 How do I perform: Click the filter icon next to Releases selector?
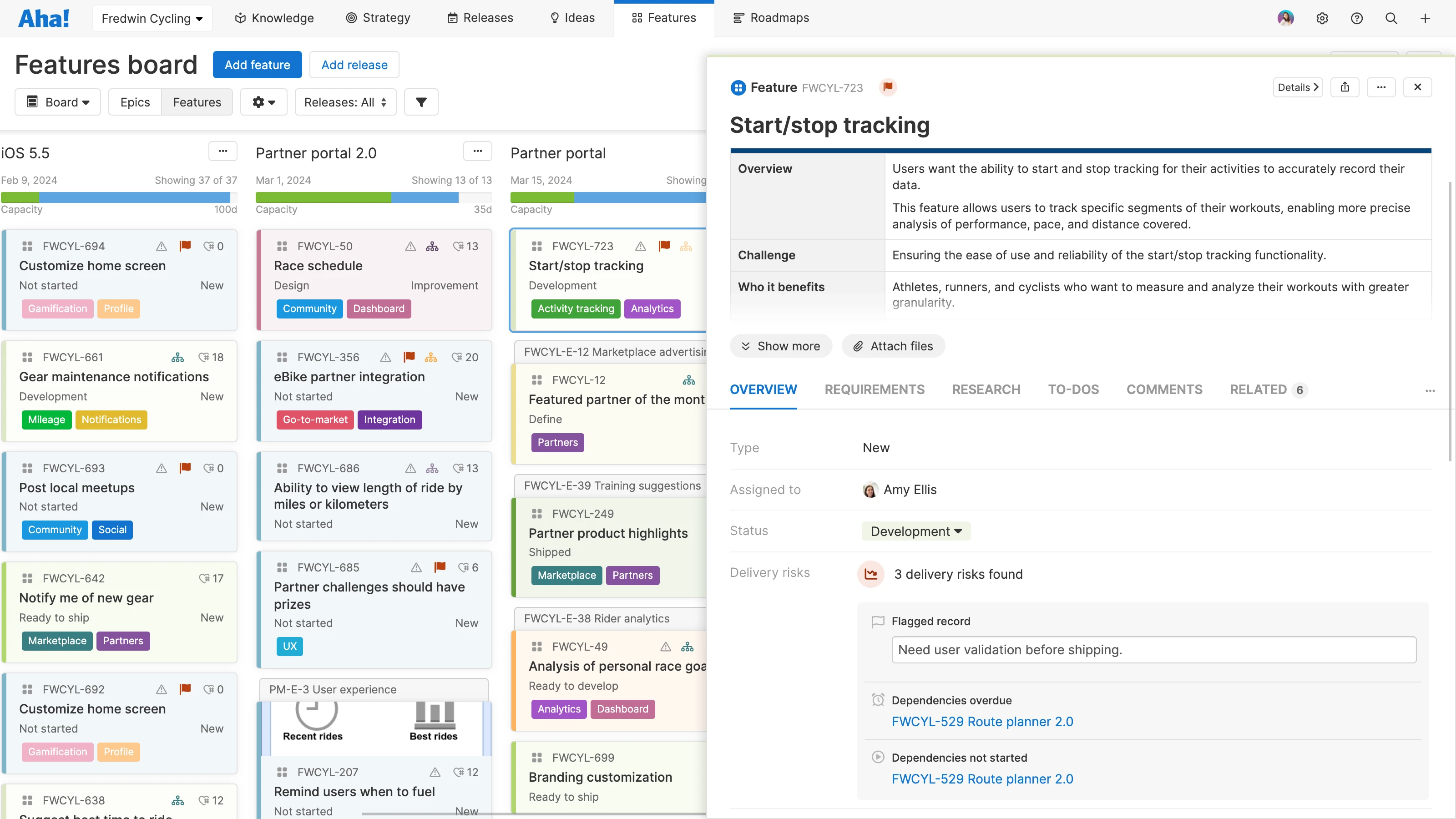click(x=420, y=102)
